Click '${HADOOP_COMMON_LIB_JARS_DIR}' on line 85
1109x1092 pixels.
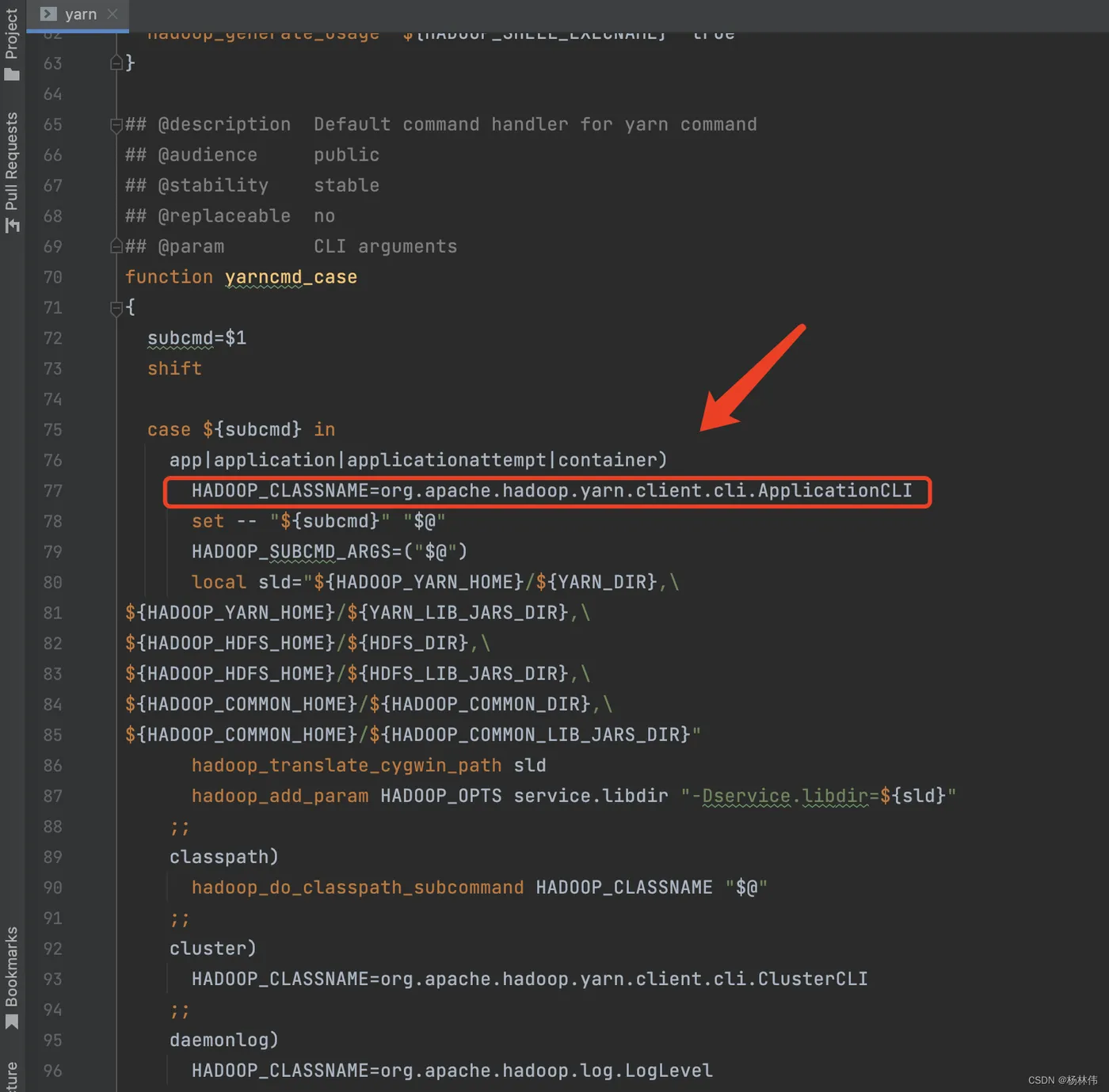pyautogui.click(x=530, y=736)
